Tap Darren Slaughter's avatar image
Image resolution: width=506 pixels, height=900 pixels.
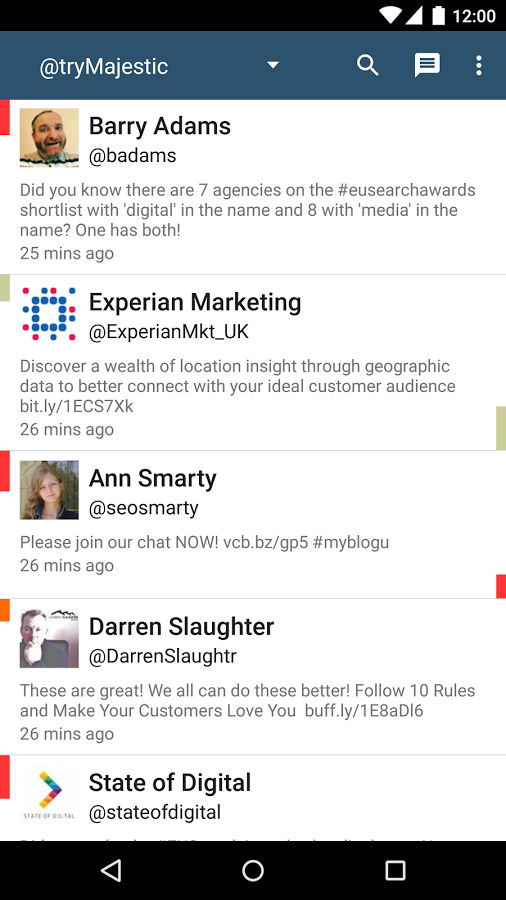coord(49,638)
